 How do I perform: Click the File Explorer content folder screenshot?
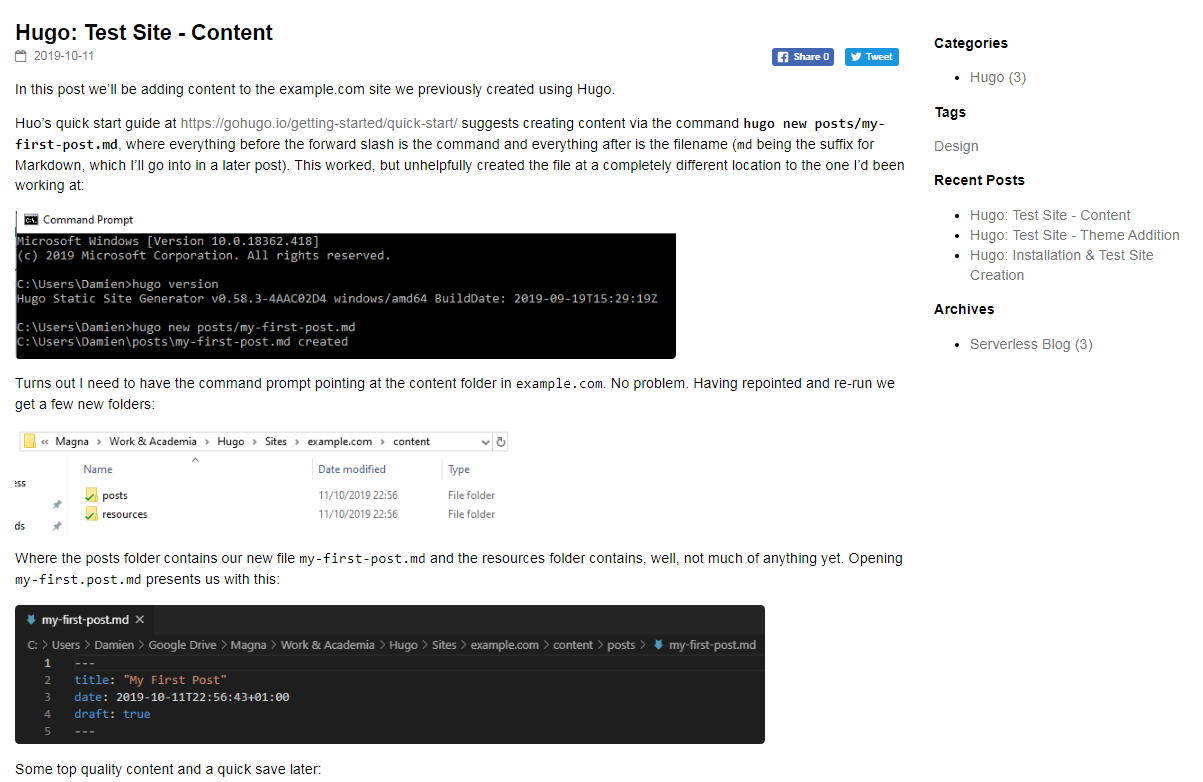pyautogui.click(x=262, y=481)
